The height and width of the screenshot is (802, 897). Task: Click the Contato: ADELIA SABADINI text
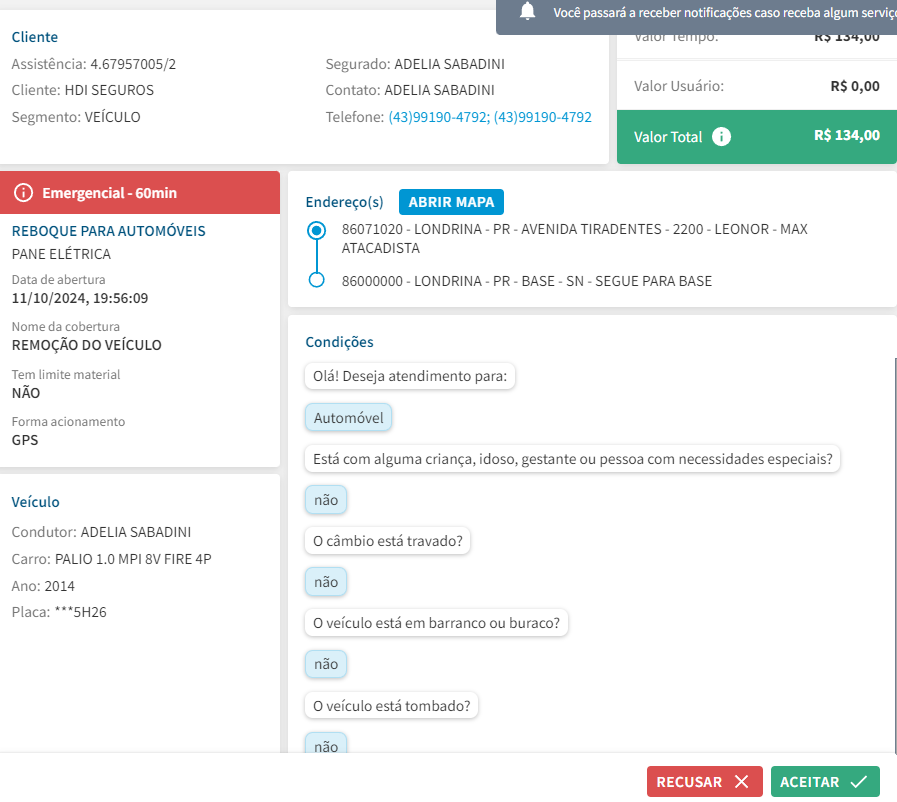[x=410, y=90]
